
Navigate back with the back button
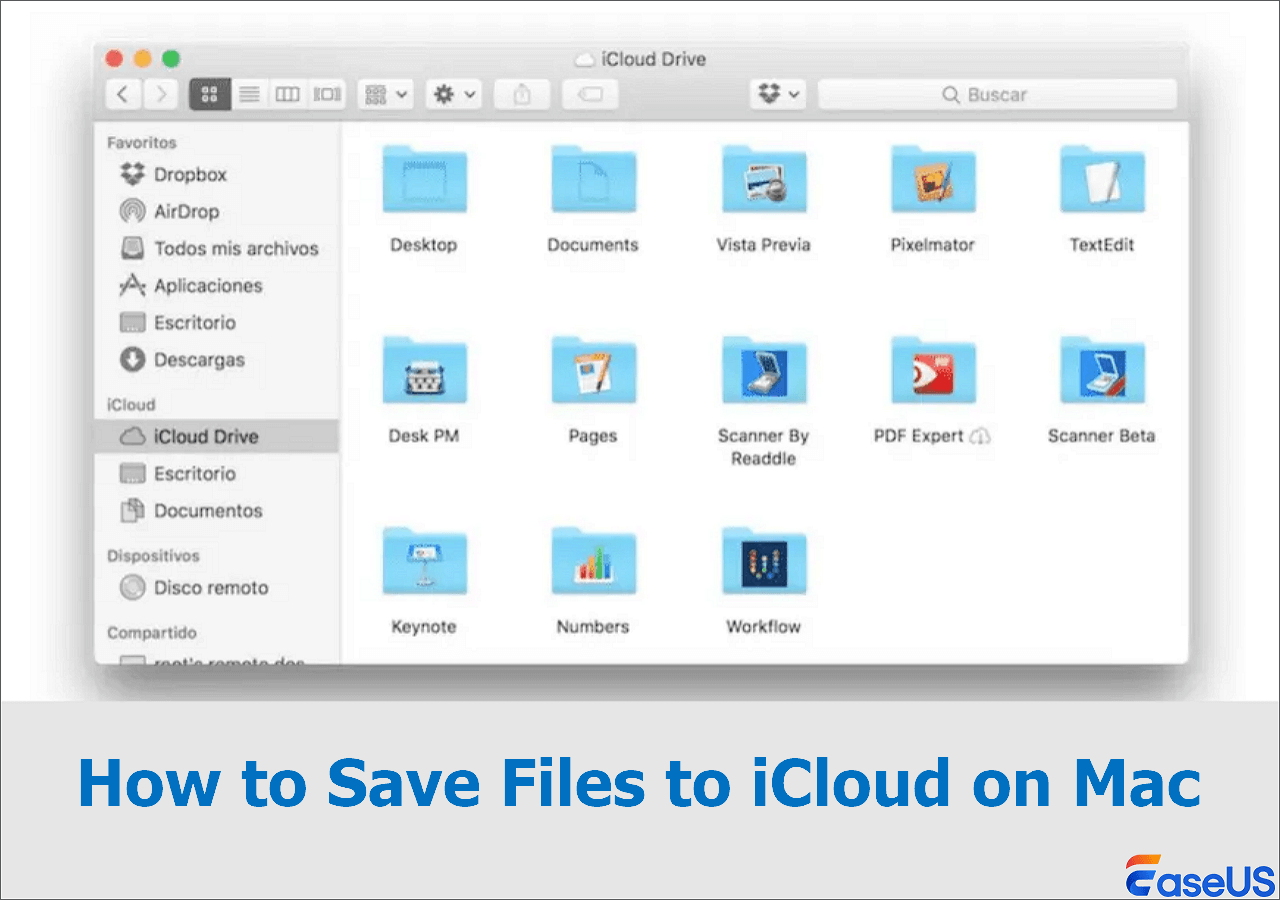point(122,94)
